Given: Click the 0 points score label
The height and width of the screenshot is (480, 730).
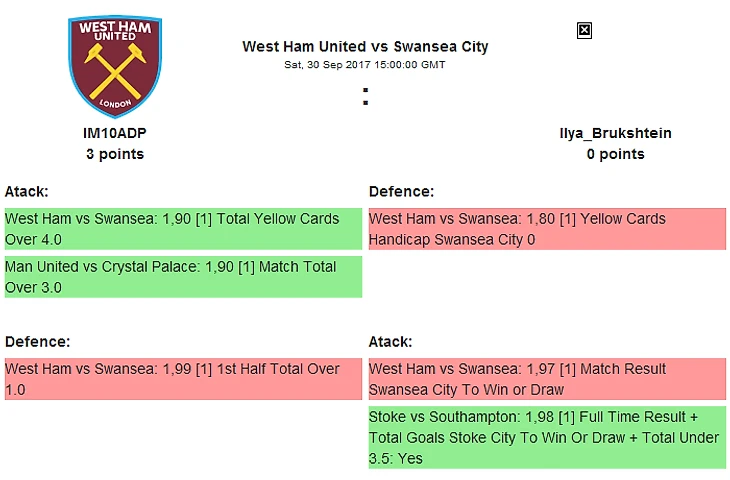Looking at the screenshot, I should click(615, 154).
